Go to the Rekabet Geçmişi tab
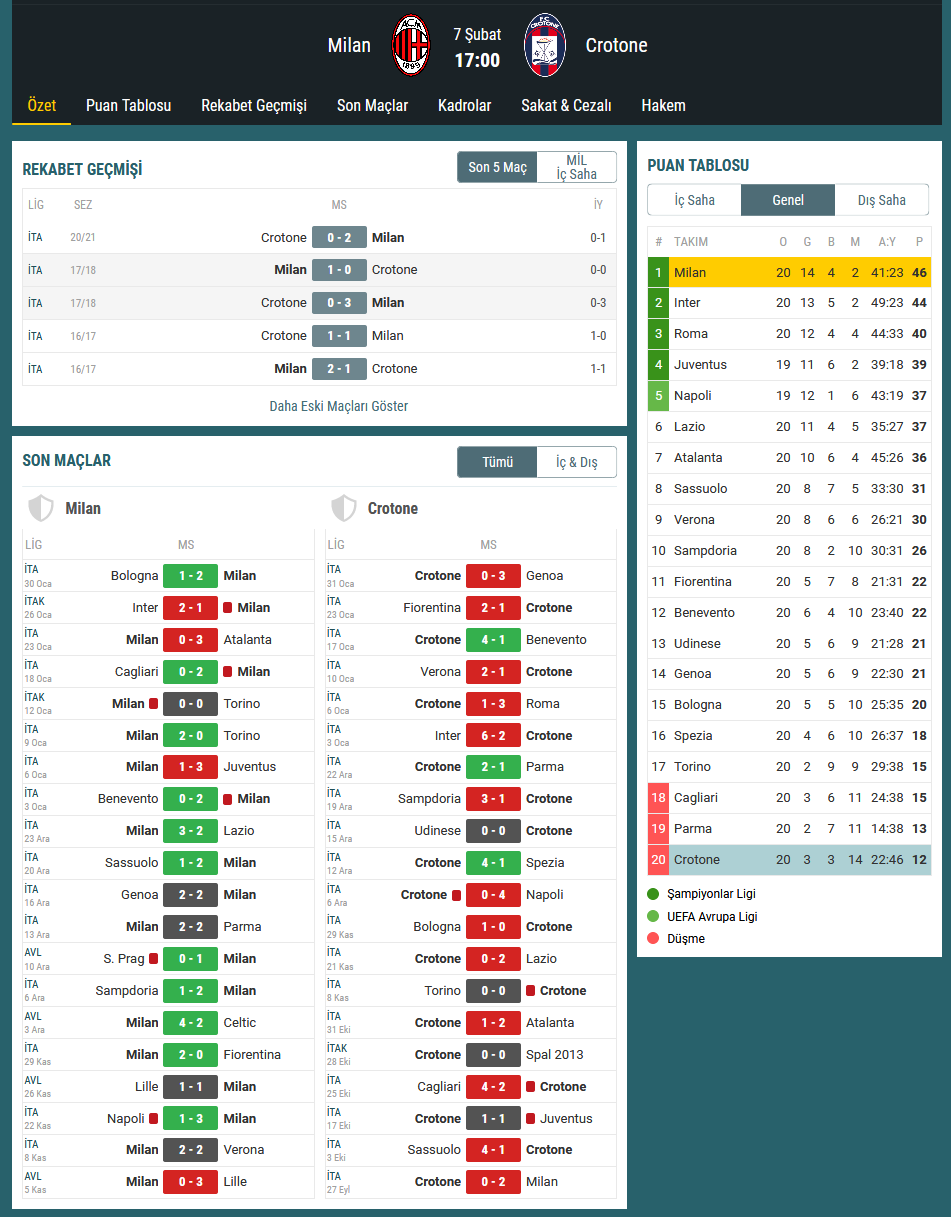This screenshot has height=1217, width=951. 254,105
